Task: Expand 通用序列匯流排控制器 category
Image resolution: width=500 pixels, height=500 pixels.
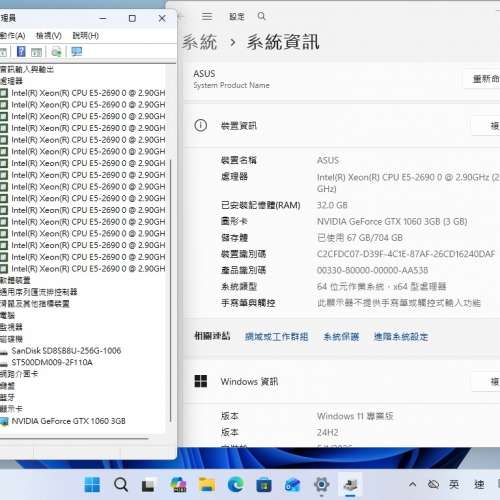Action: coord(39,292)
